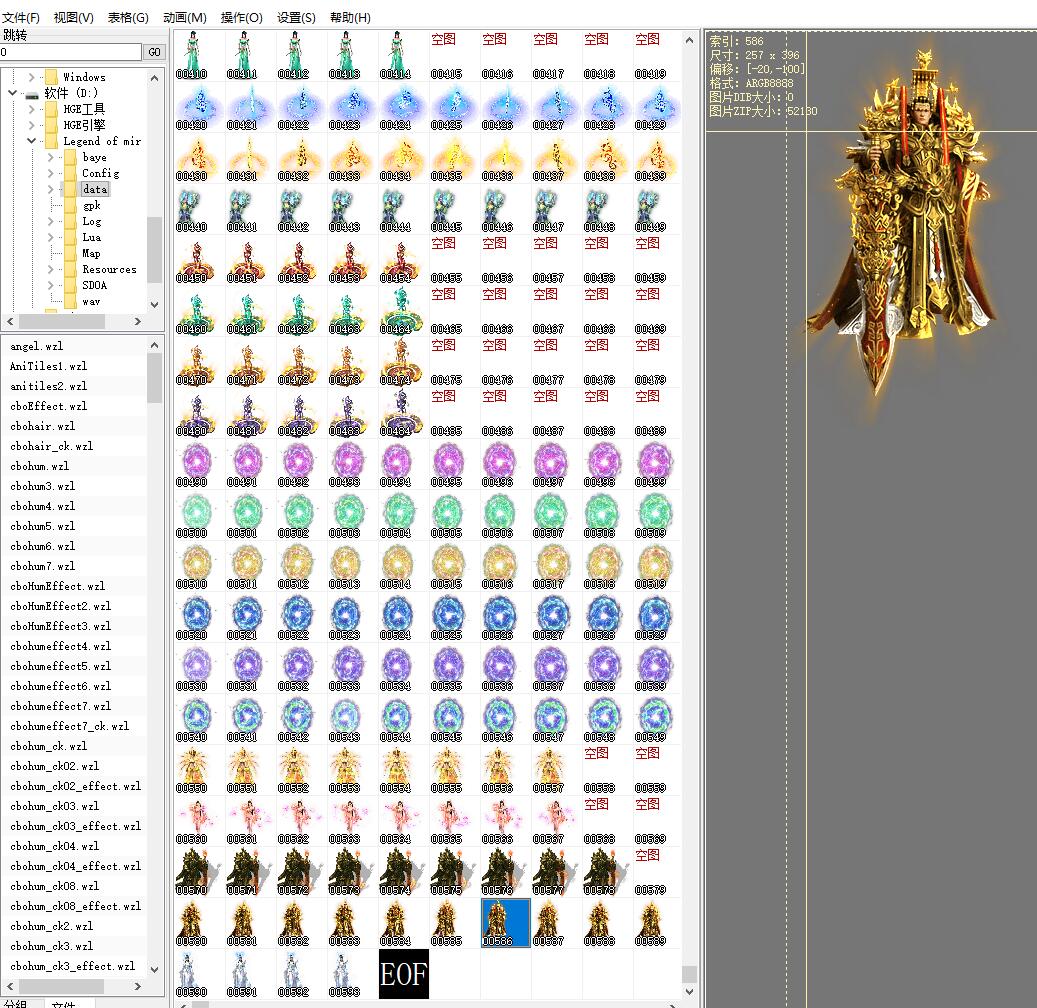Select angel.wzl in file list
Viewport: 1037px width, 1008px height.
(37, 347)
